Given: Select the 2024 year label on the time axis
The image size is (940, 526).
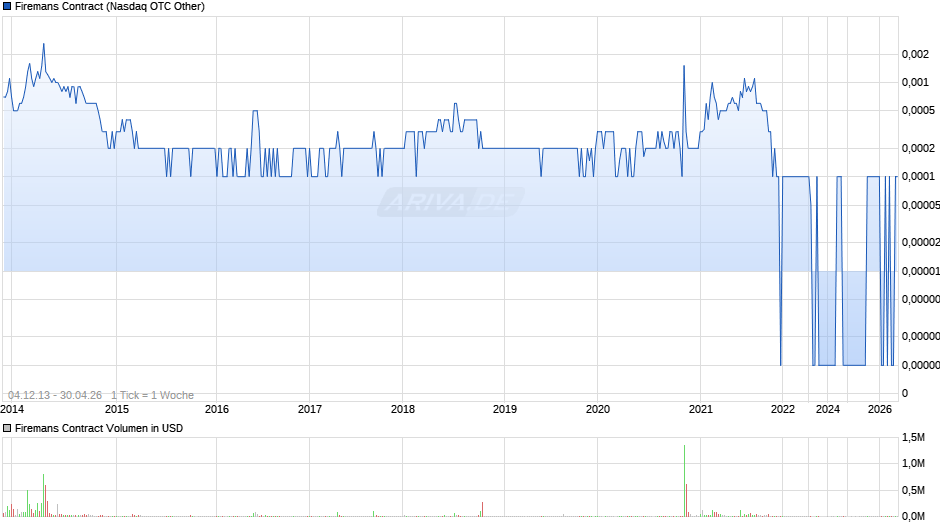Looking at the screenshot, I should point(828,409).
